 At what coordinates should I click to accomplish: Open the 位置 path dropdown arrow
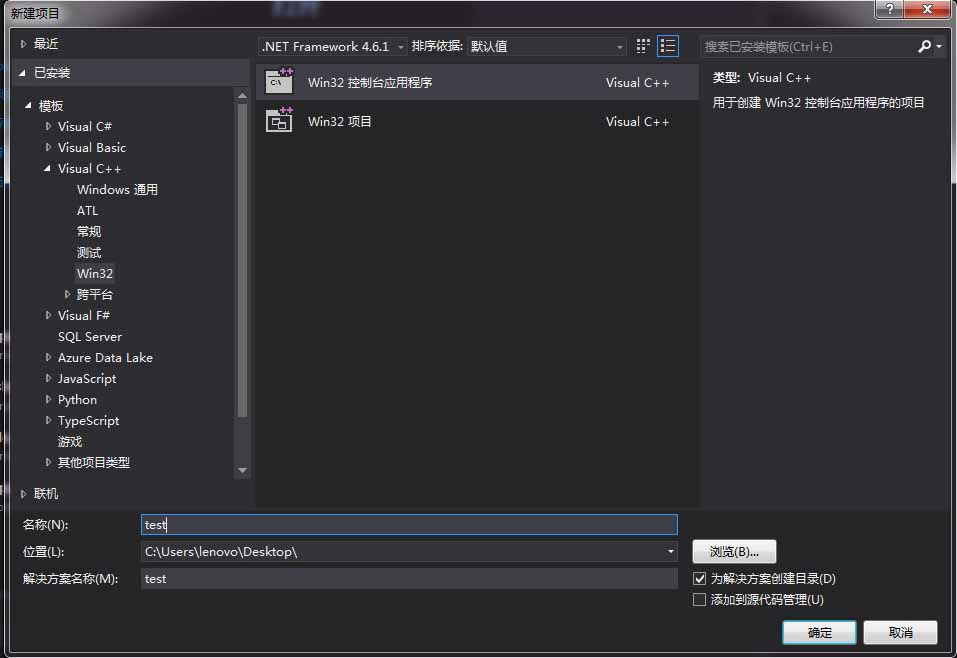(x=671, y=552)
